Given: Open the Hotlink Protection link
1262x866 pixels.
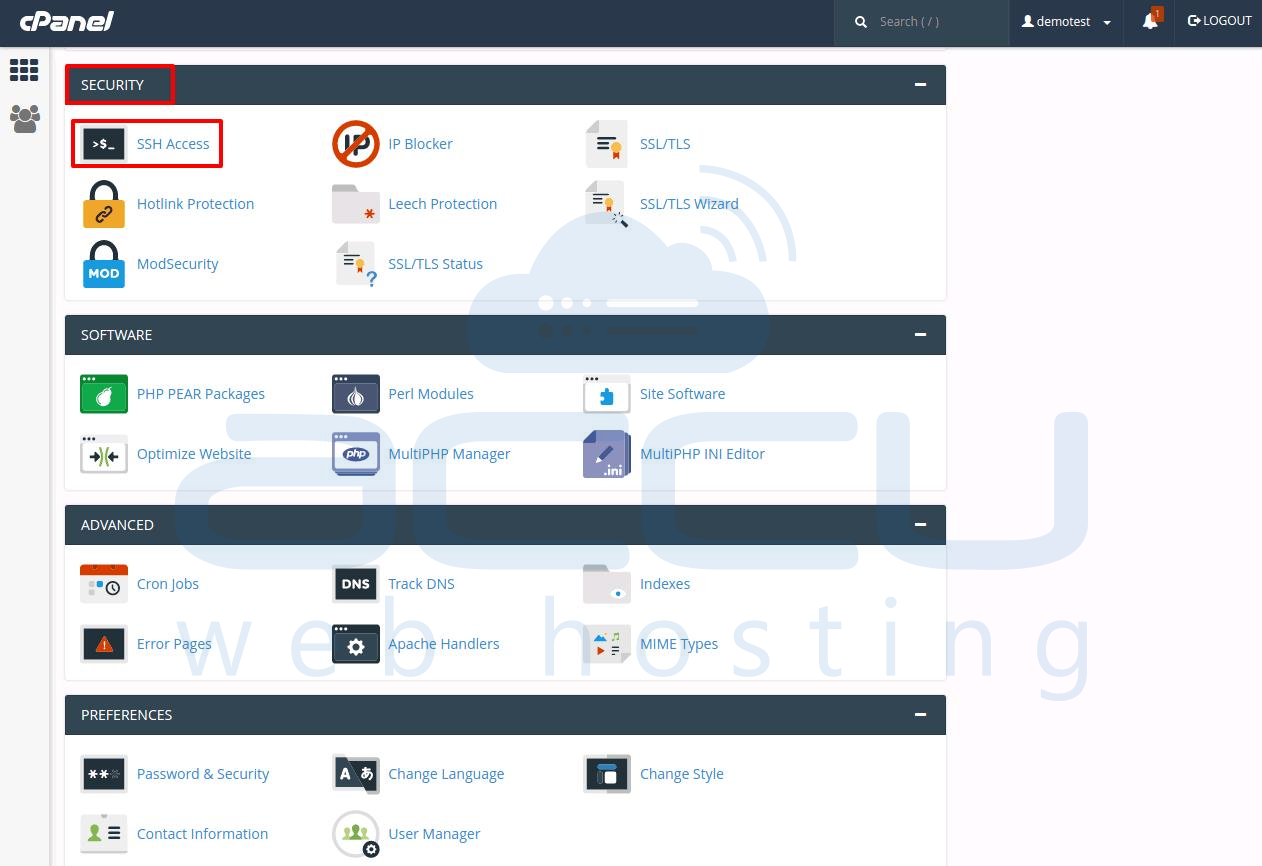Looking at the screenshot, I should [x=195, y=204].
